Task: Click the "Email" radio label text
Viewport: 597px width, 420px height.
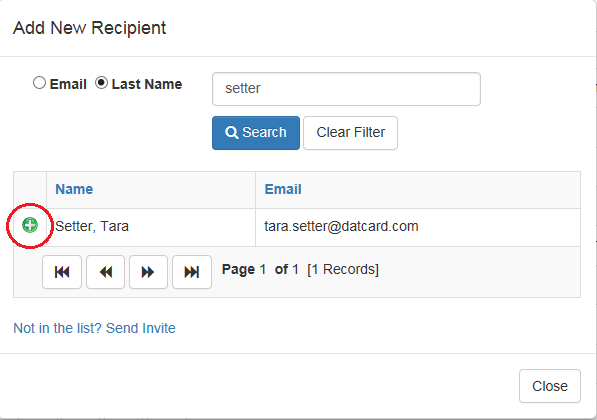Action: (68, 84)
